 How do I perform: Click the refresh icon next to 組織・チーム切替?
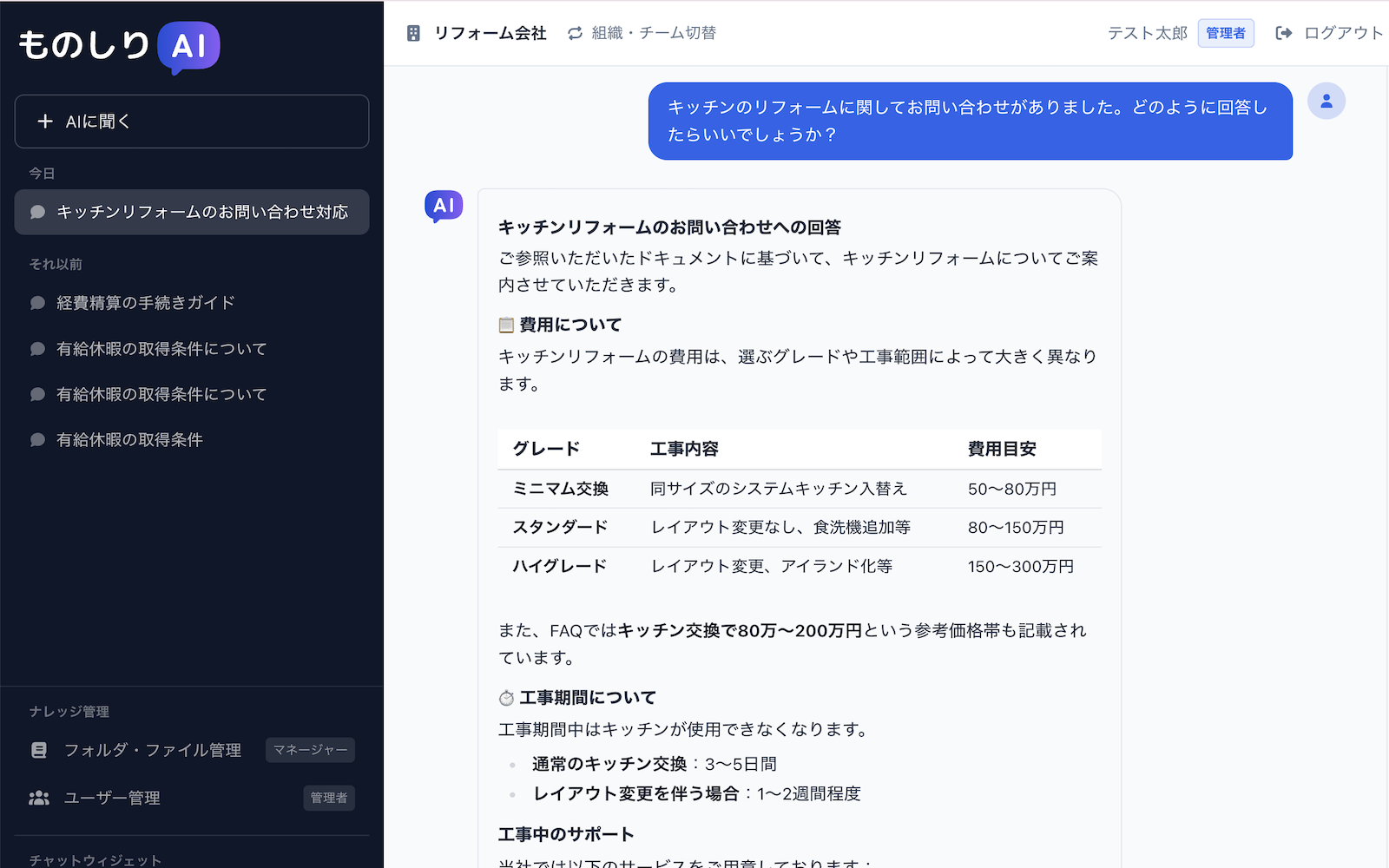coord(575,32)
